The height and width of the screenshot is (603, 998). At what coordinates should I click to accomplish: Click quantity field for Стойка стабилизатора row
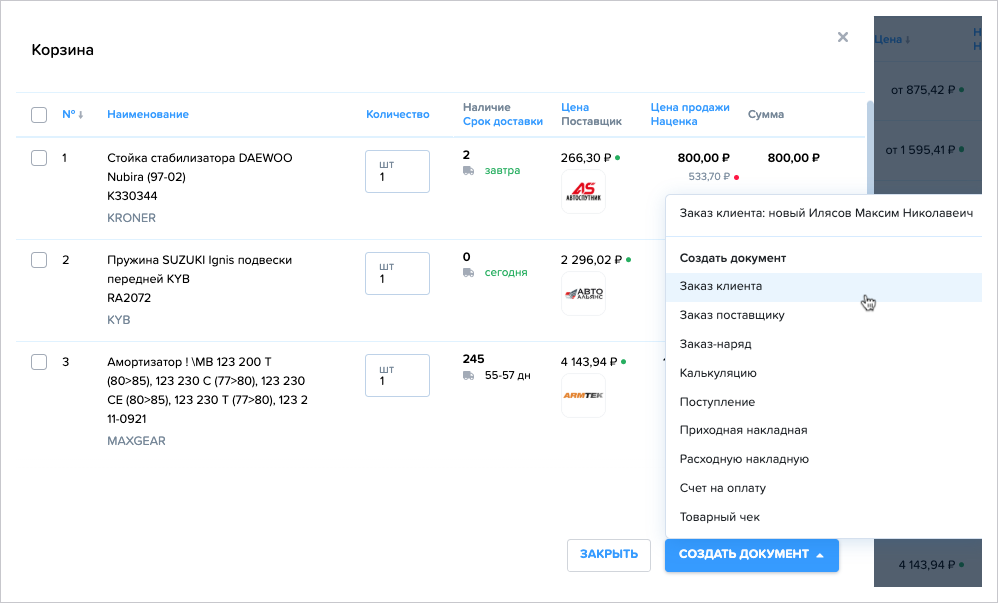pos(397,171)
